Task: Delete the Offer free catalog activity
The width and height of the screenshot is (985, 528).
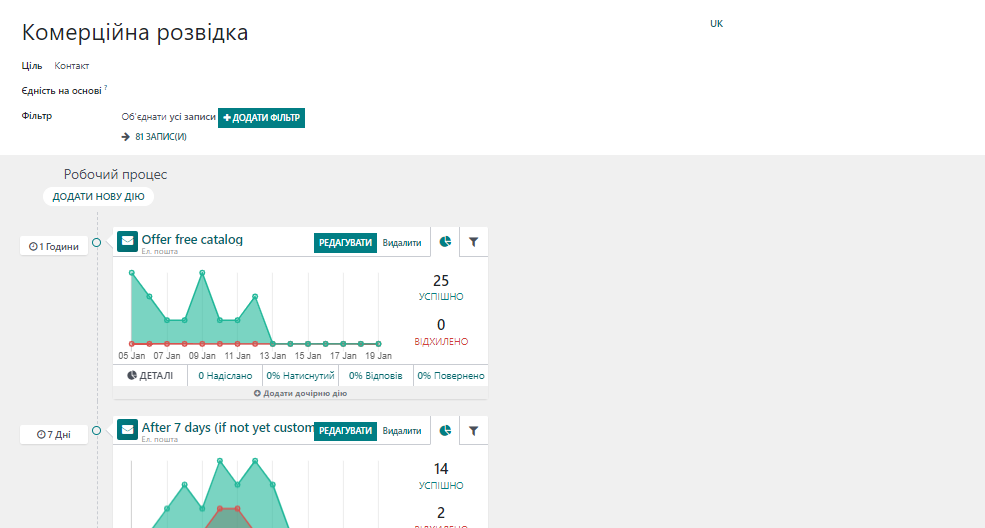Action: tap(402, 242)
